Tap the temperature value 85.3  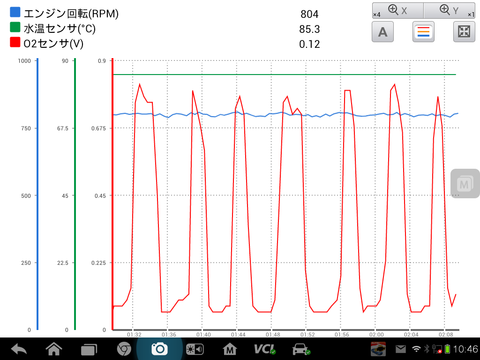coord(309,29)
